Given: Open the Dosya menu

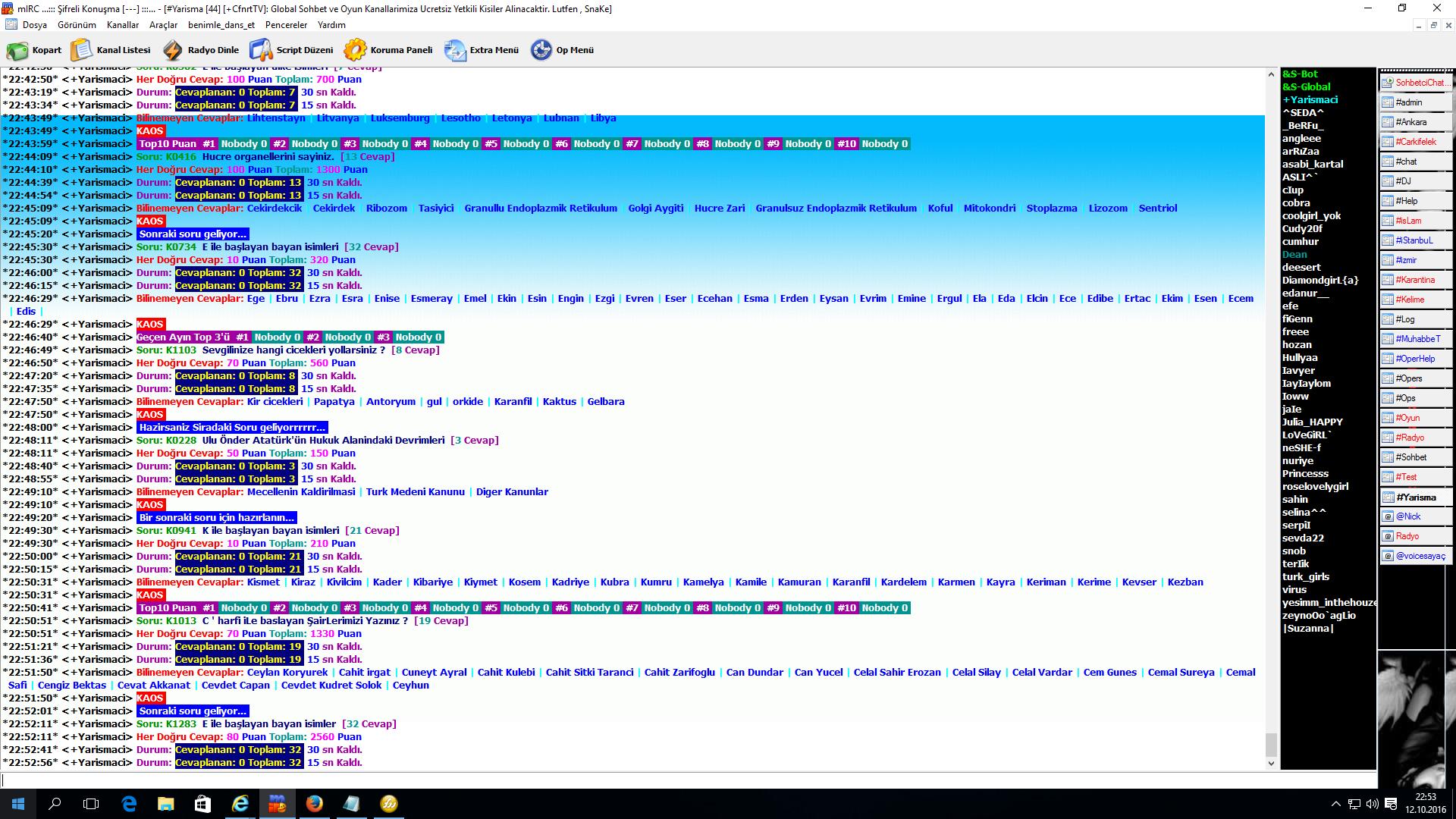Looking at the screenshot, I should 35,25.
